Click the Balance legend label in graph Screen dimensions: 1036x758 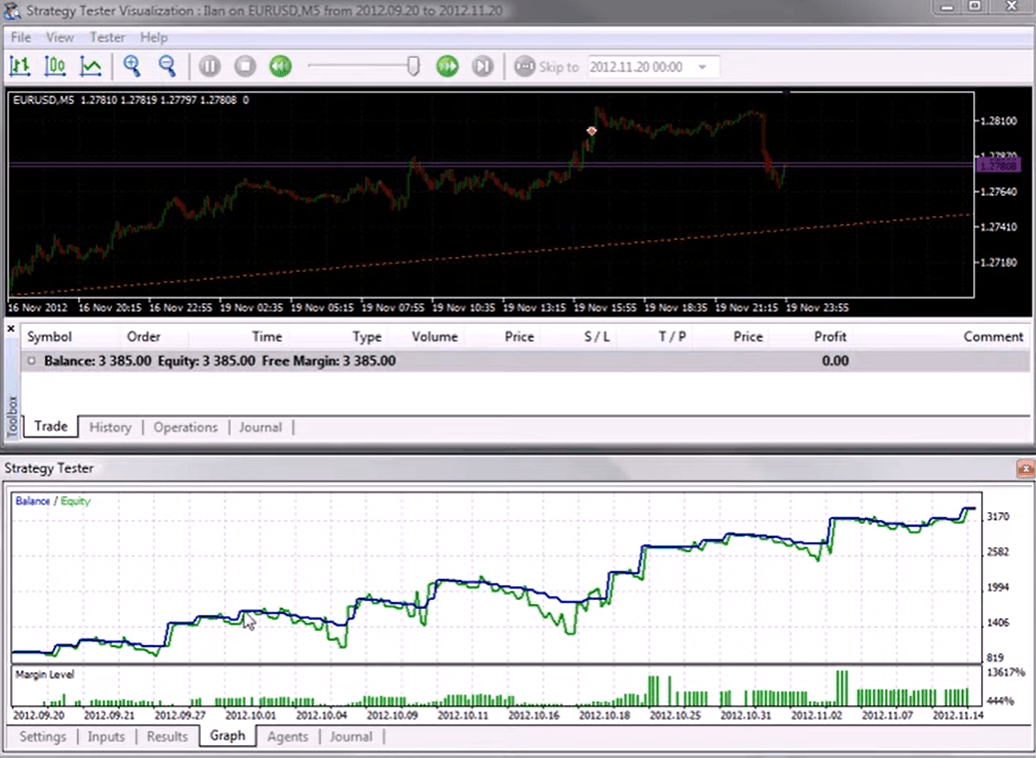coord(32,501)
